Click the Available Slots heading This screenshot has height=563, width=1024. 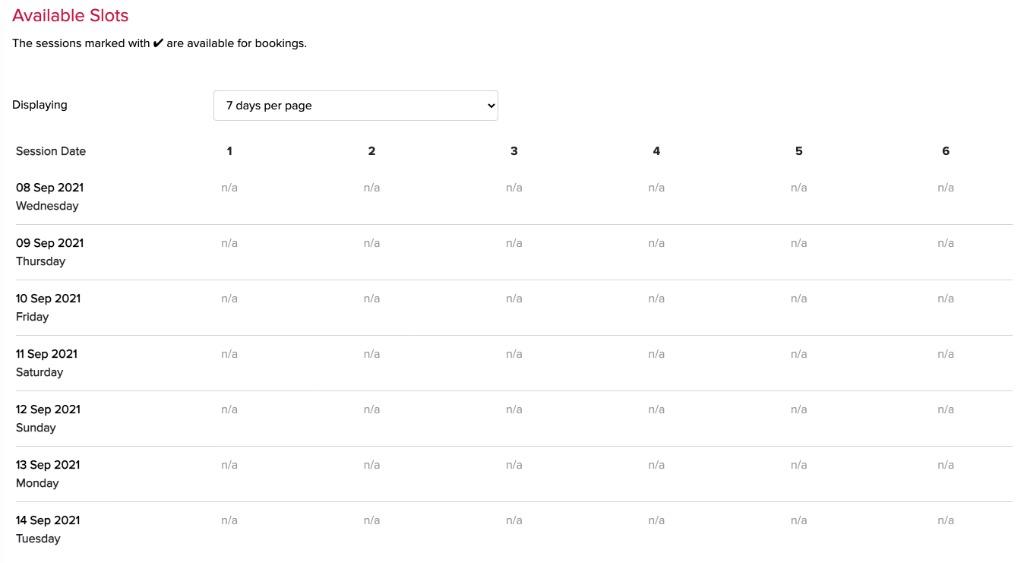[70, 15]
